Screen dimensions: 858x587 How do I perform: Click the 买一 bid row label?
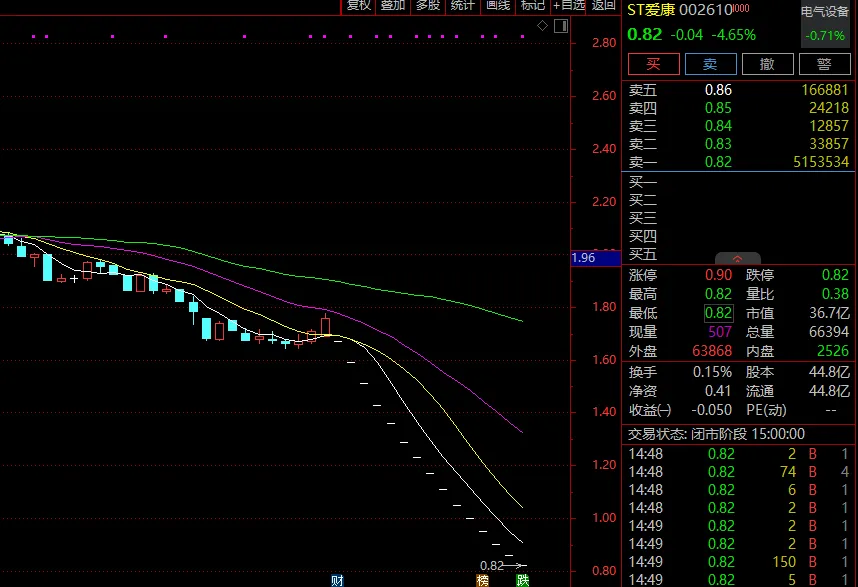click(642, 182)
